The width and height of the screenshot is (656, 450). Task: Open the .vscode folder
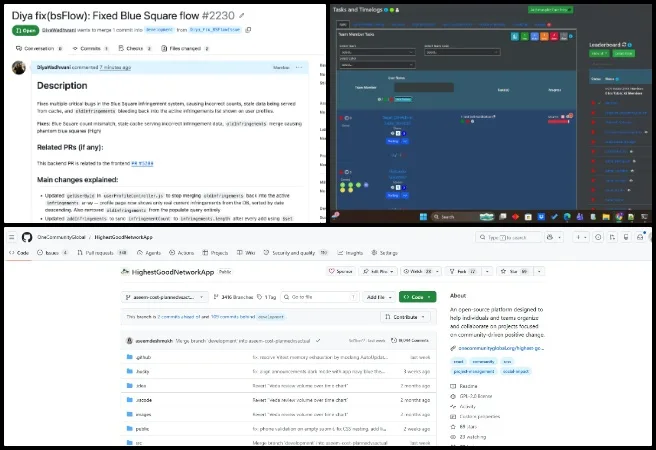click(144, 400)
